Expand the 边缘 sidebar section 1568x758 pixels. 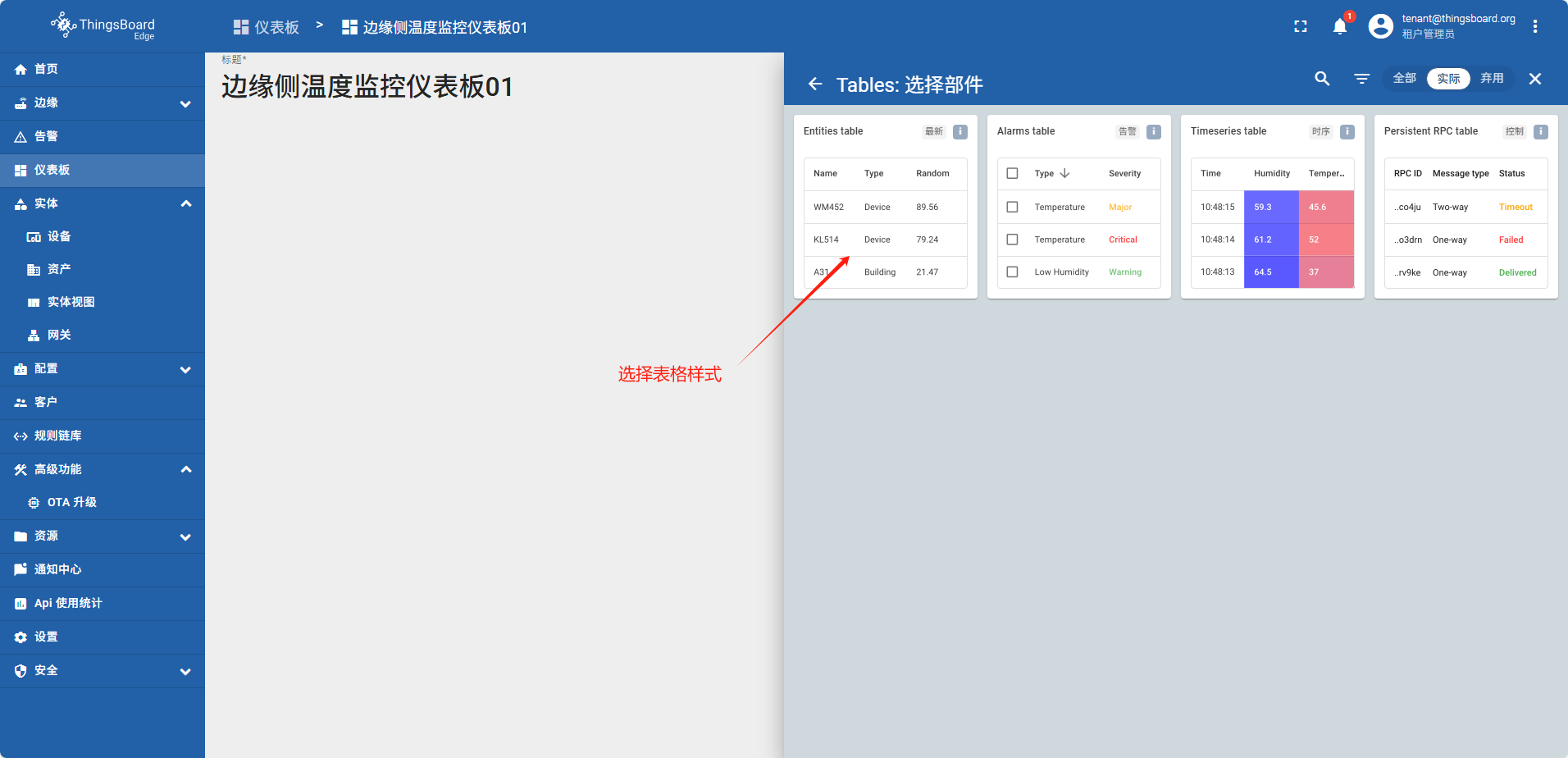pyautogui.click(x=185, y=103)
